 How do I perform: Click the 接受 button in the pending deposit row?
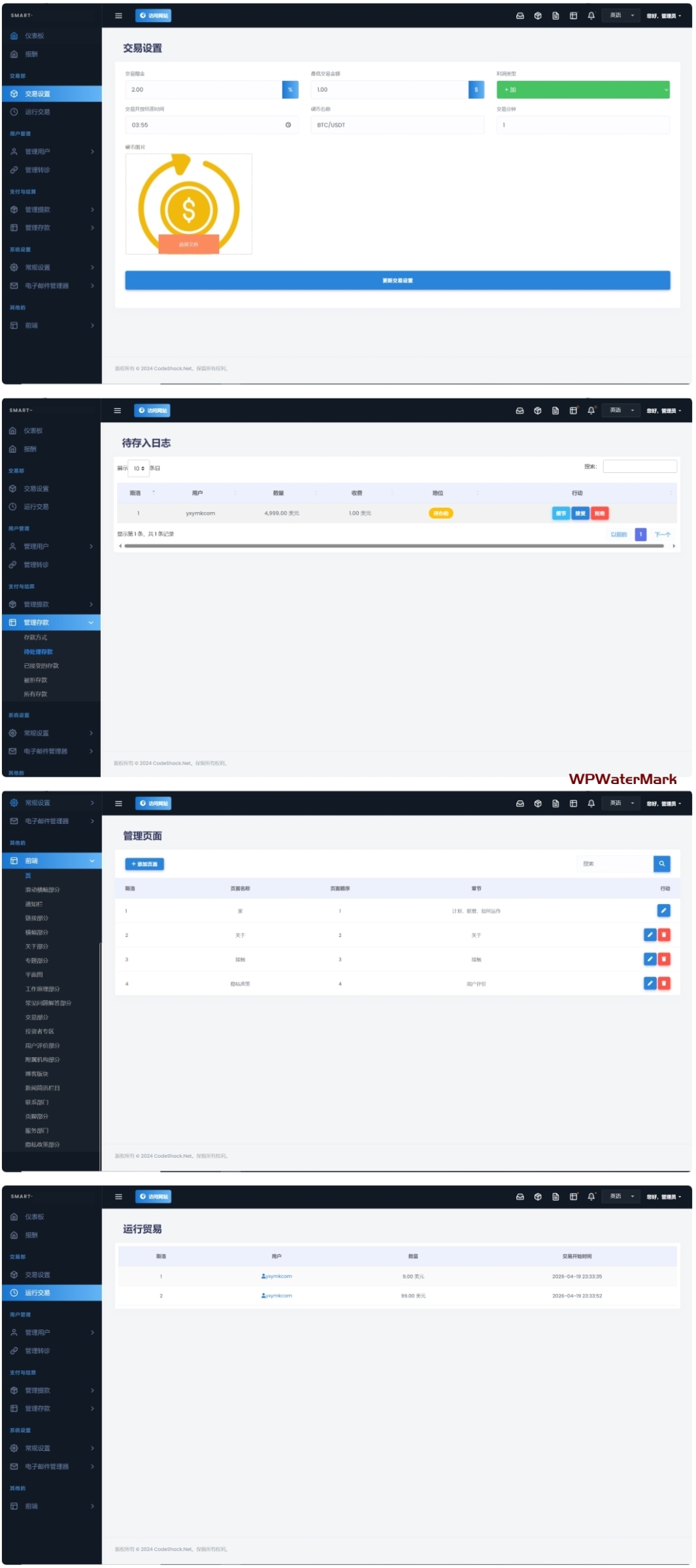point(580,514)
